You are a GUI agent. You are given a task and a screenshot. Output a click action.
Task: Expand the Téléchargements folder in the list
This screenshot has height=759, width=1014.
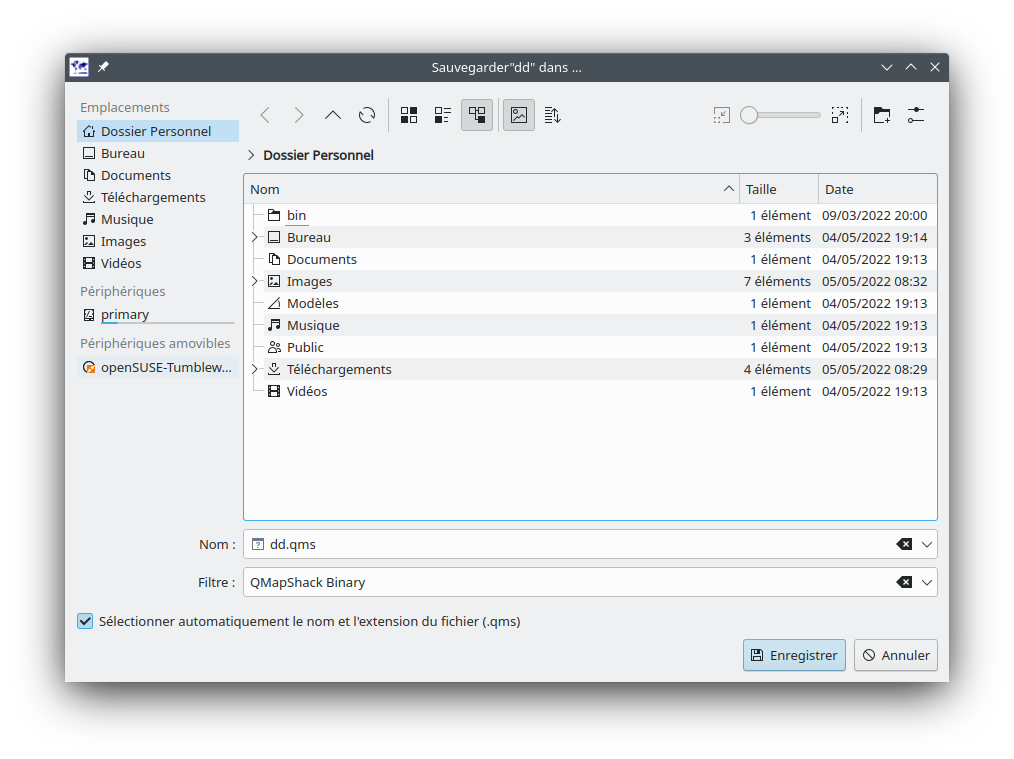coord(254,369)
